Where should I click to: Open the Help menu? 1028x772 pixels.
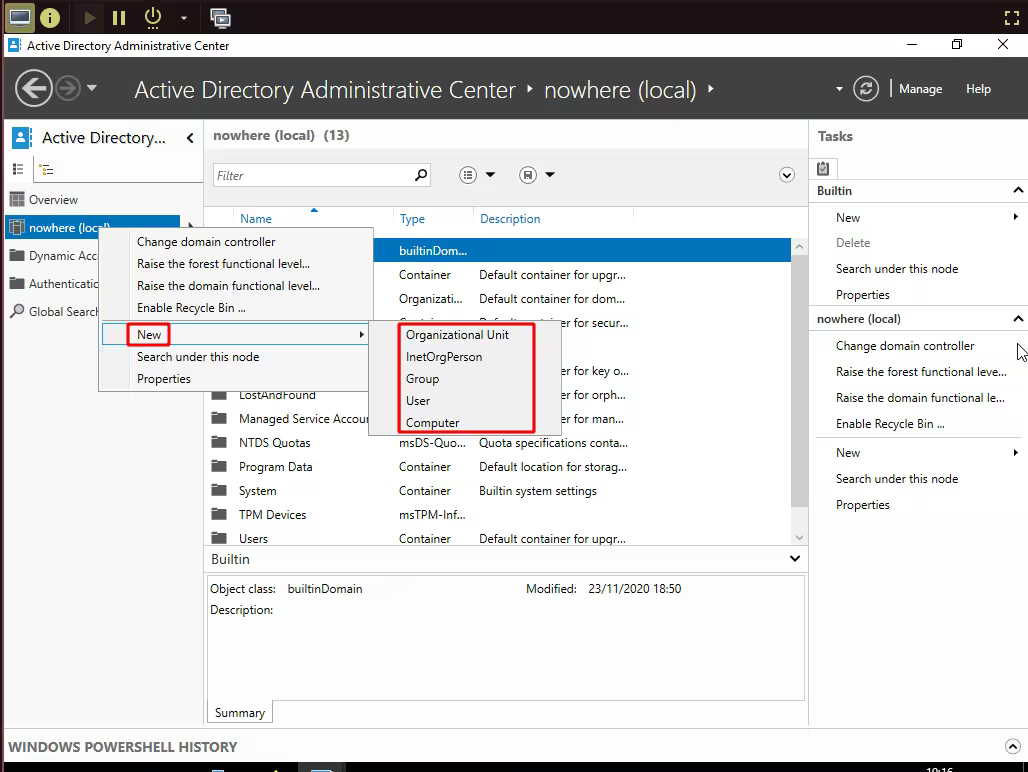coord(978,89)
